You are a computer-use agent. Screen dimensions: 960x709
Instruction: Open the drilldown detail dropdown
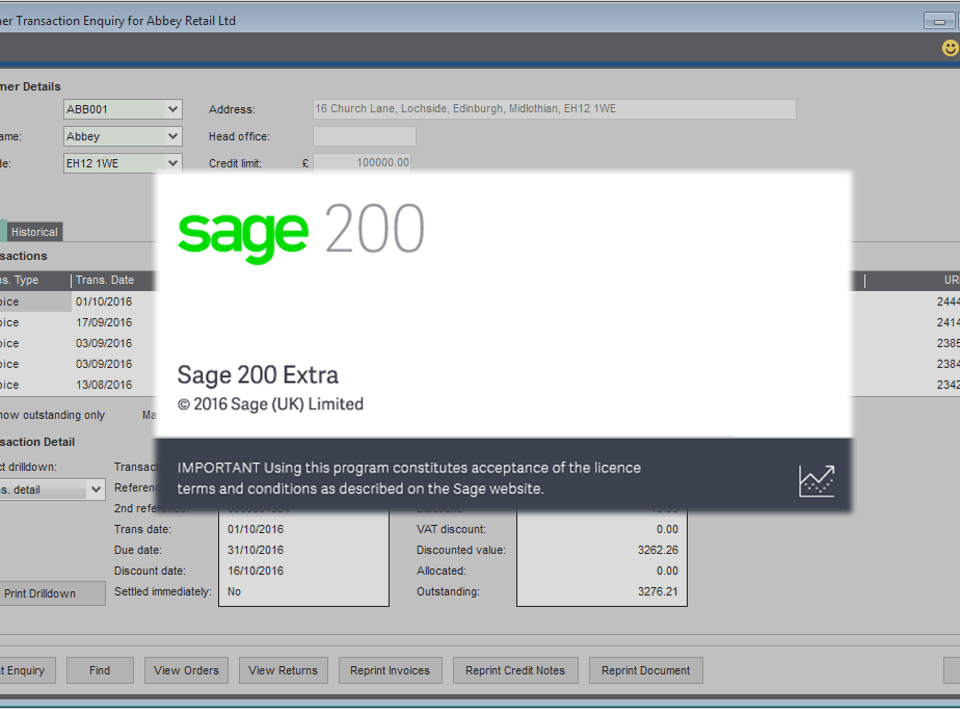click(96, 490)
